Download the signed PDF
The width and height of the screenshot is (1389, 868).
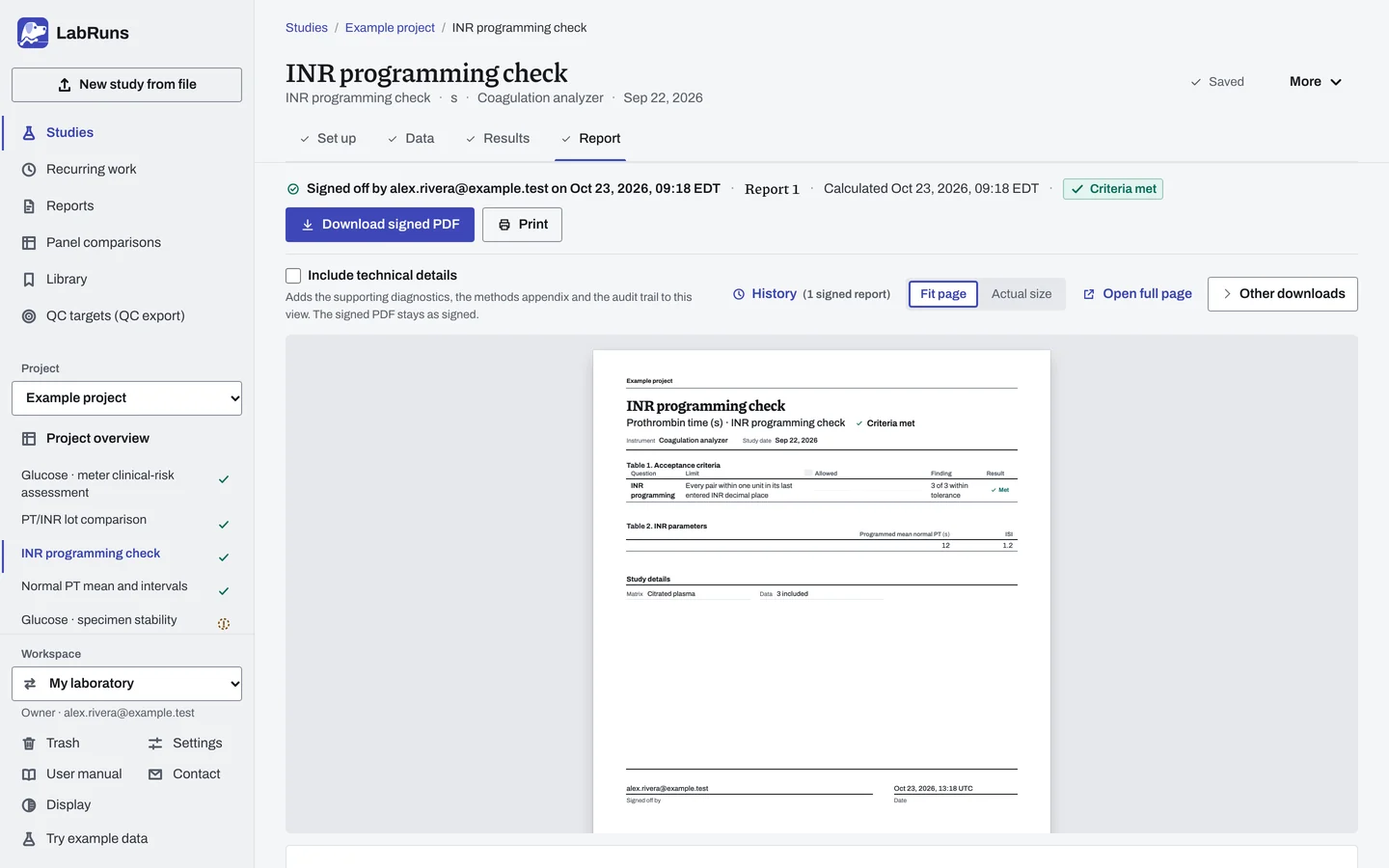click(x=380, y=225)
